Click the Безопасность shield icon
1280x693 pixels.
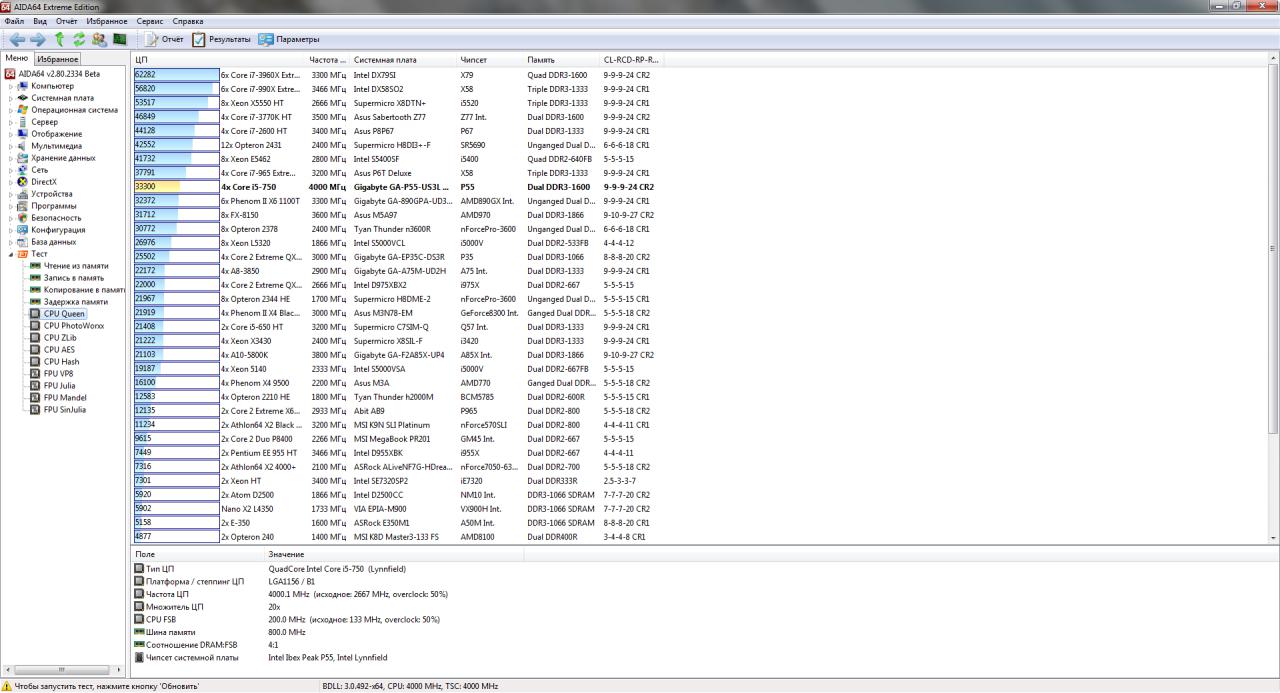(x=23, y=218)
